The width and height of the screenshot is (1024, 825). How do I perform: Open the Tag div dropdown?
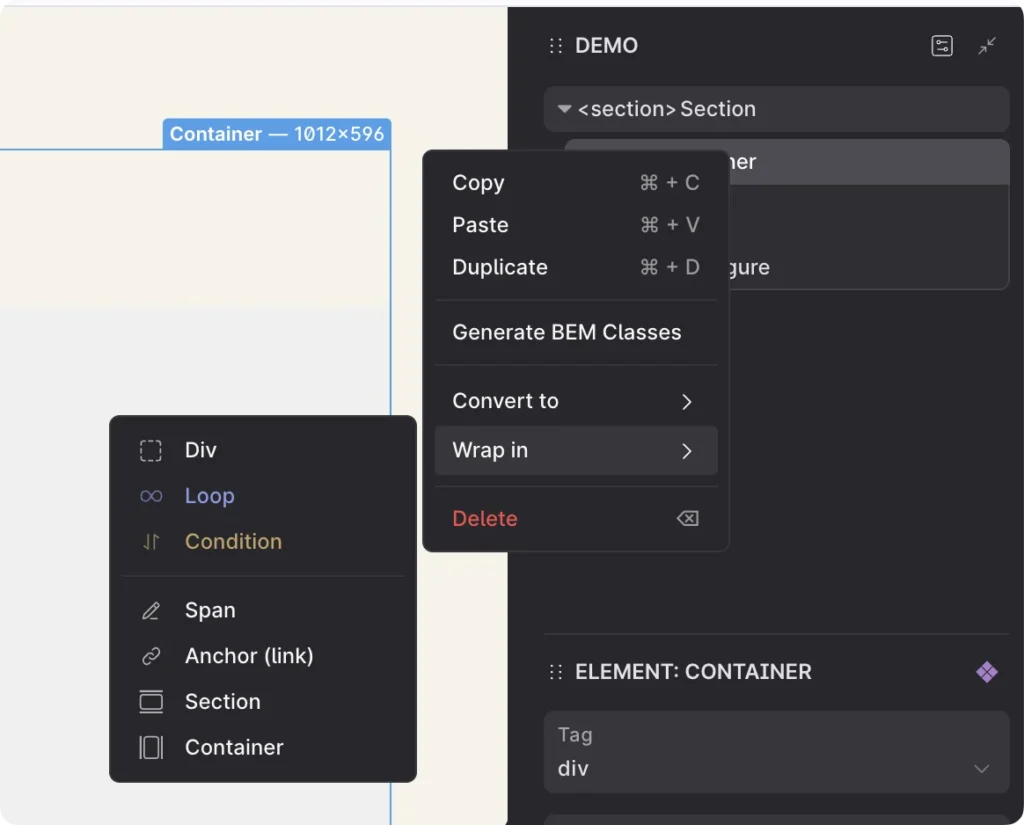click(x=776, y=752)
